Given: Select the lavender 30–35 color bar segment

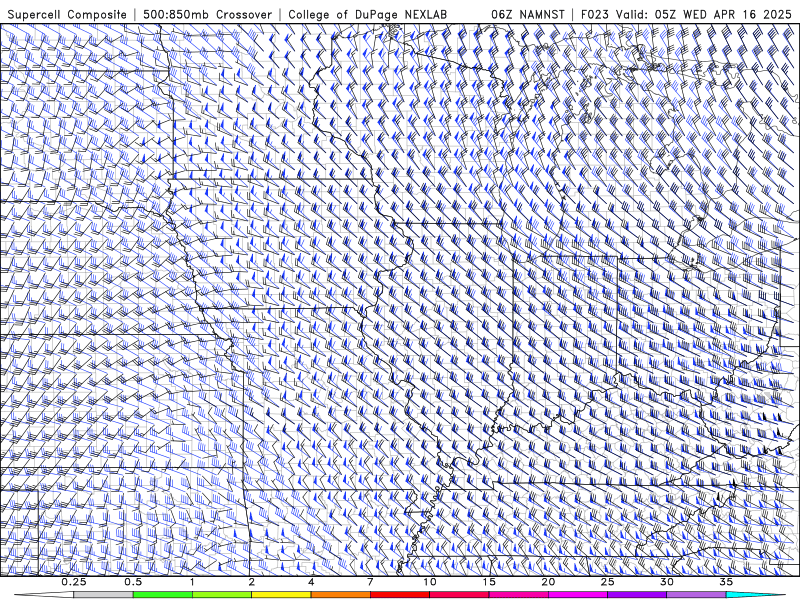Looking at the screenshot, I should pos(696,595).
